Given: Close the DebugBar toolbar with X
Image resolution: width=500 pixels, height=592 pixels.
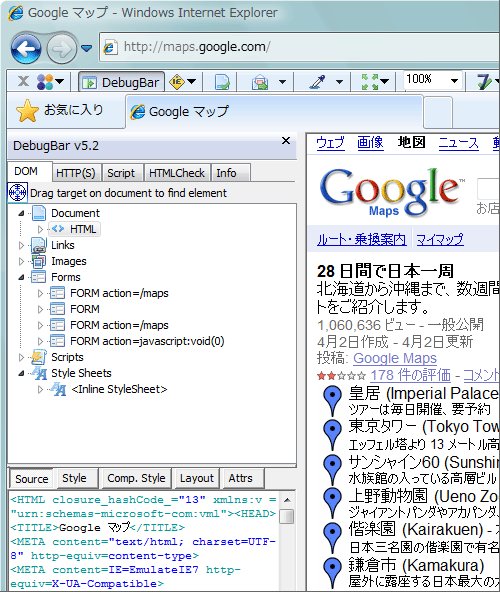Looking at the screenshot, I should pos(23,81).
